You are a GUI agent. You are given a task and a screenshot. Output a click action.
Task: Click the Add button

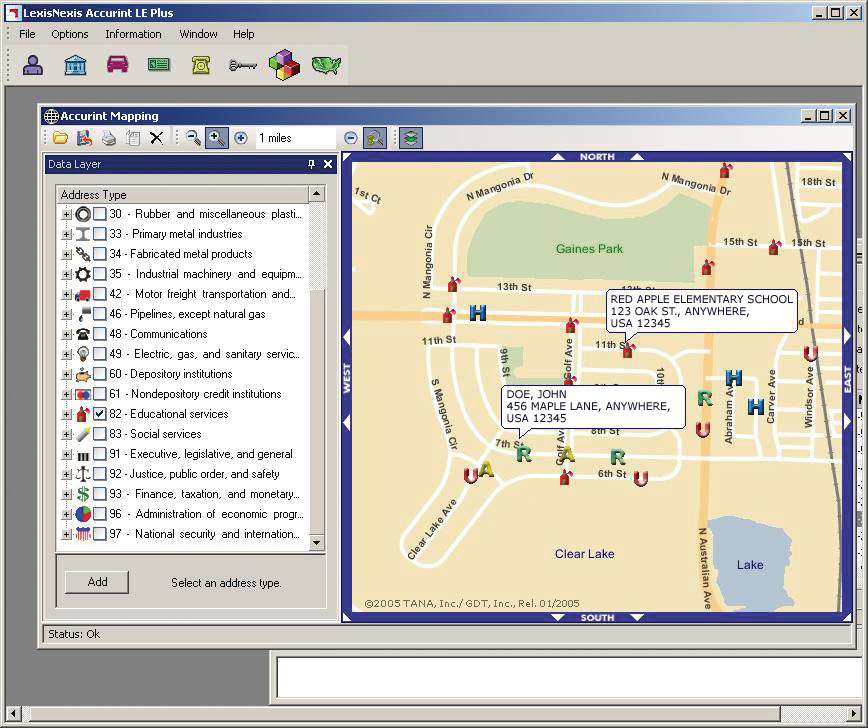(x=97, y=582)
